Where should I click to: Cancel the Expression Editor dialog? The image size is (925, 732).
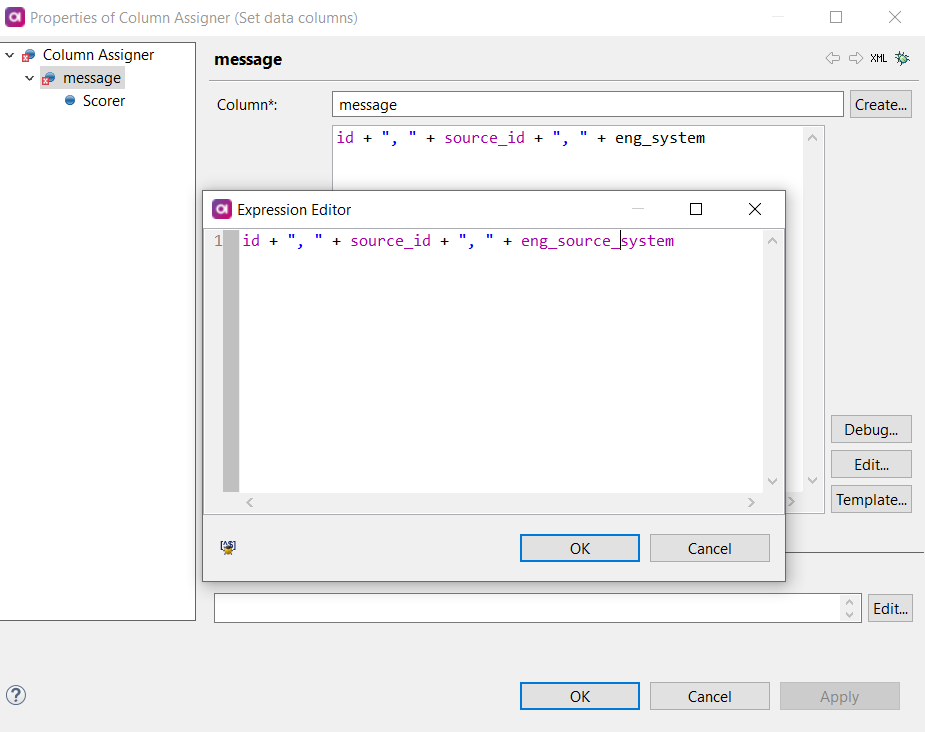click(709, 548)
